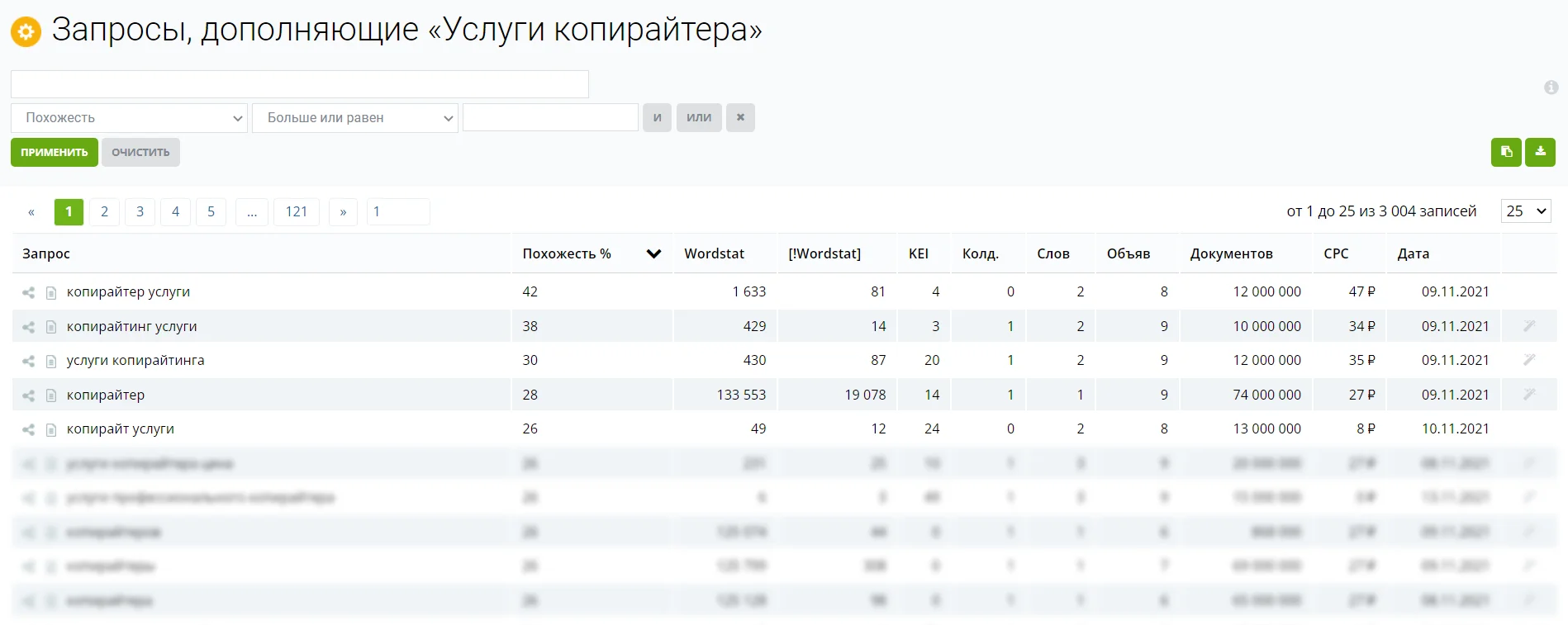Open the «копирайтинг услуги» query
This screenshot has height=625, width=1568.
coord(132,326)
